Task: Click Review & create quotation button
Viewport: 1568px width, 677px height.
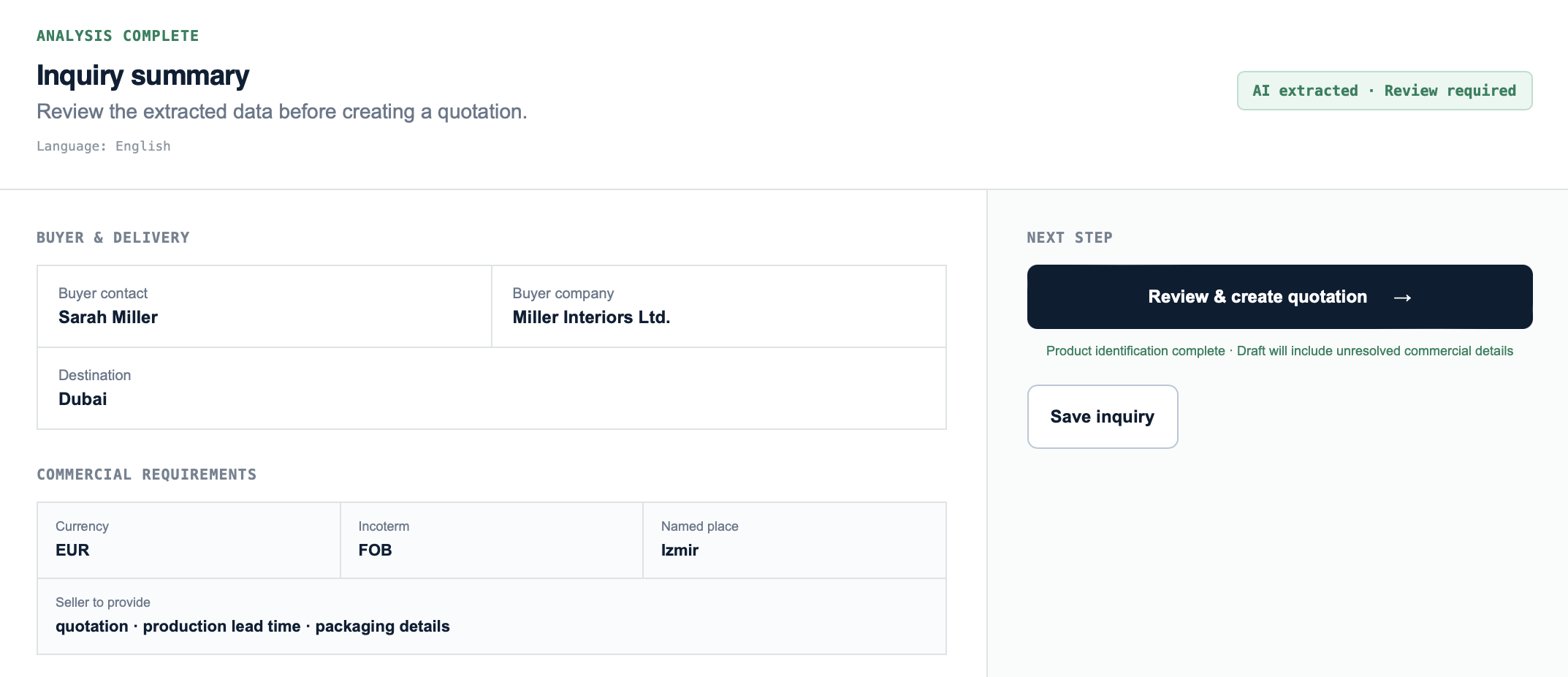Action: click(1279, 297)
